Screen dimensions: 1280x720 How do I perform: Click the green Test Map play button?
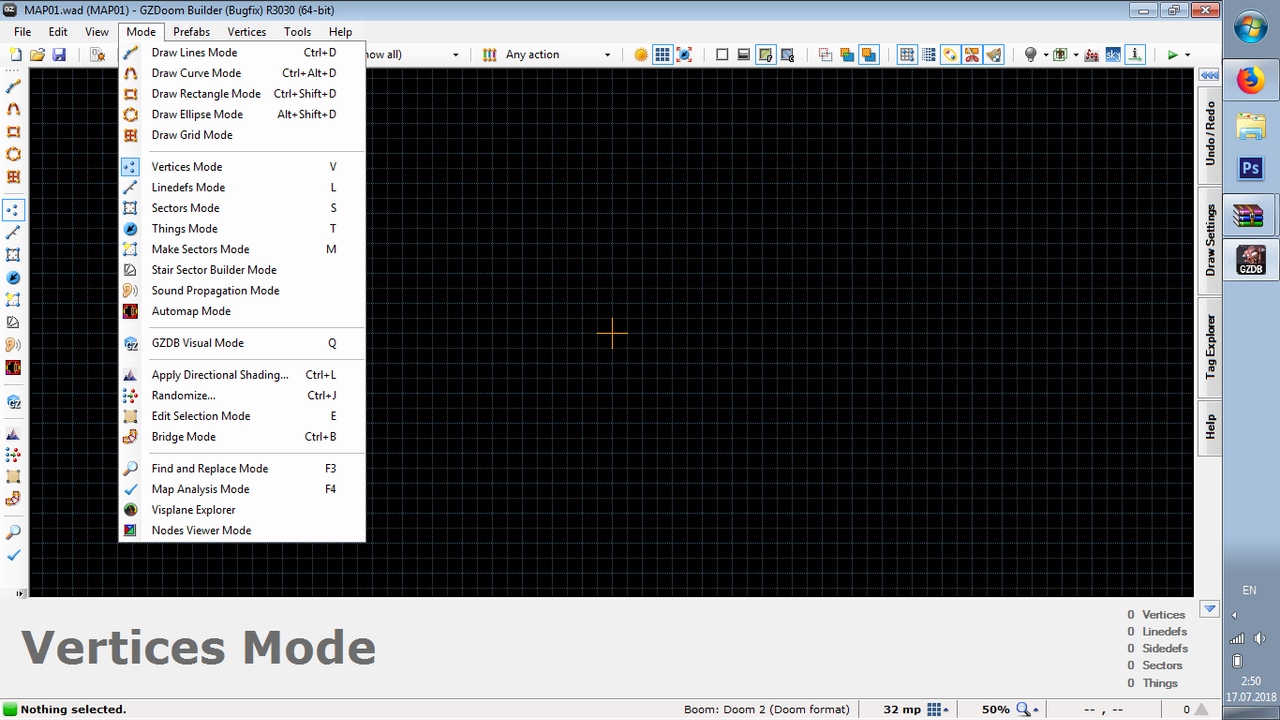click(x=1173, y=54)
